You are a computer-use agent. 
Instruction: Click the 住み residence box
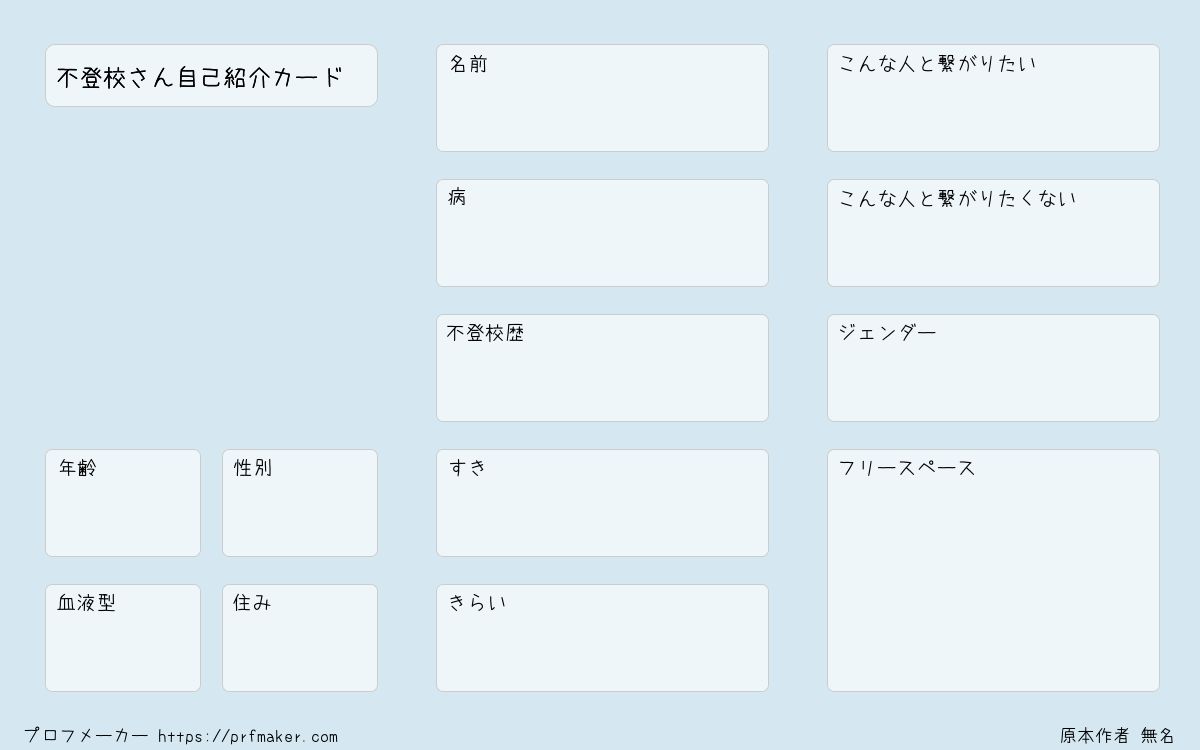pos(300,638)
